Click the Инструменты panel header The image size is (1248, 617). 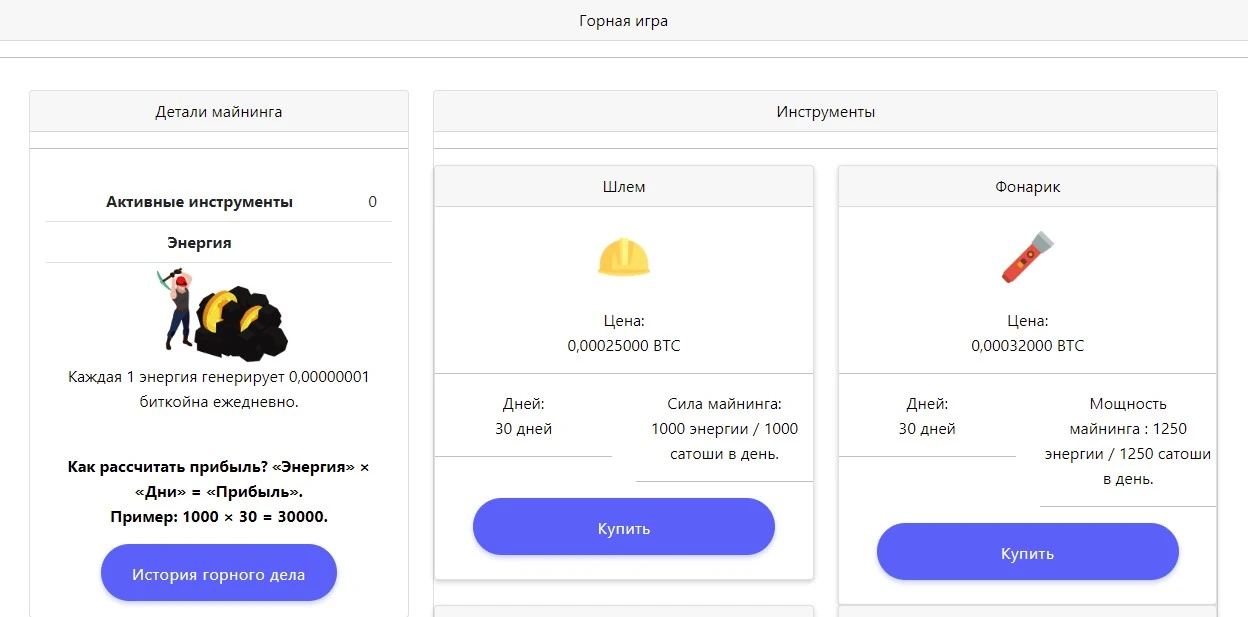pos(826,111)
